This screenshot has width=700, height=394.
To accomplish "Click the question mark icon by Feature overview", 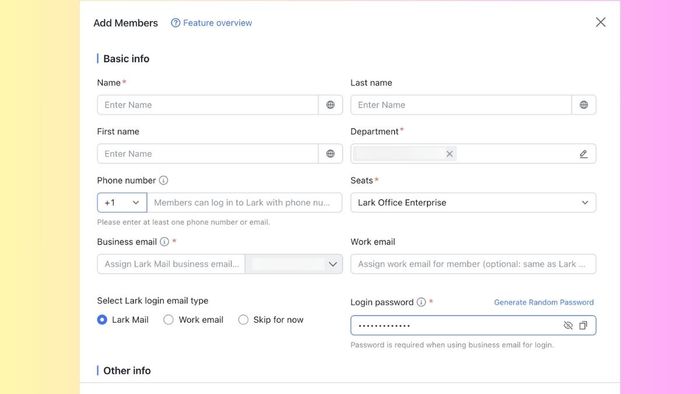I will pyautogui.click(x=175, y=23).
